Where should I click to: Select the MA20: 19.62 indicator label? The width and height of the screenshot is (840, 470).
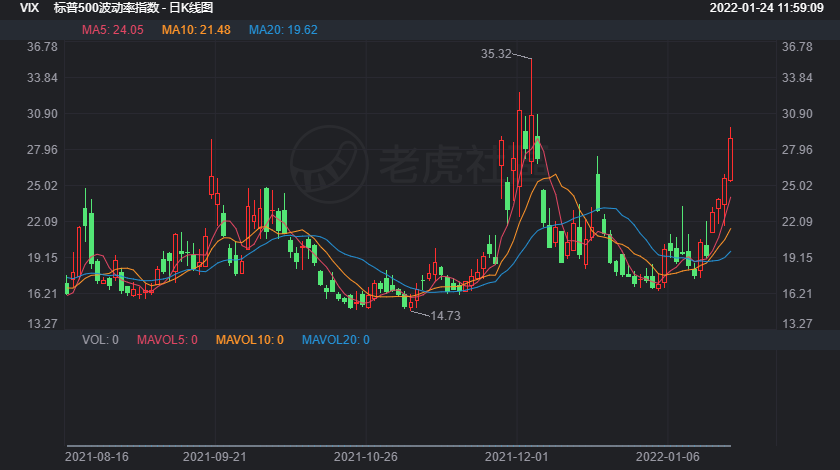click(x=283, y=30)
